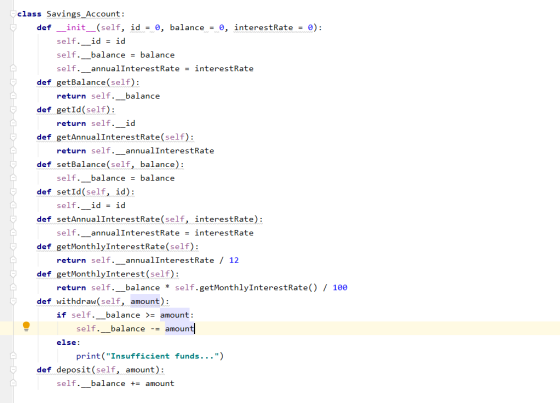The height and width of the screenshot is (403, 560).
Task: Collapse the Savings_Account class fold marker
Action: click(13, 14)
